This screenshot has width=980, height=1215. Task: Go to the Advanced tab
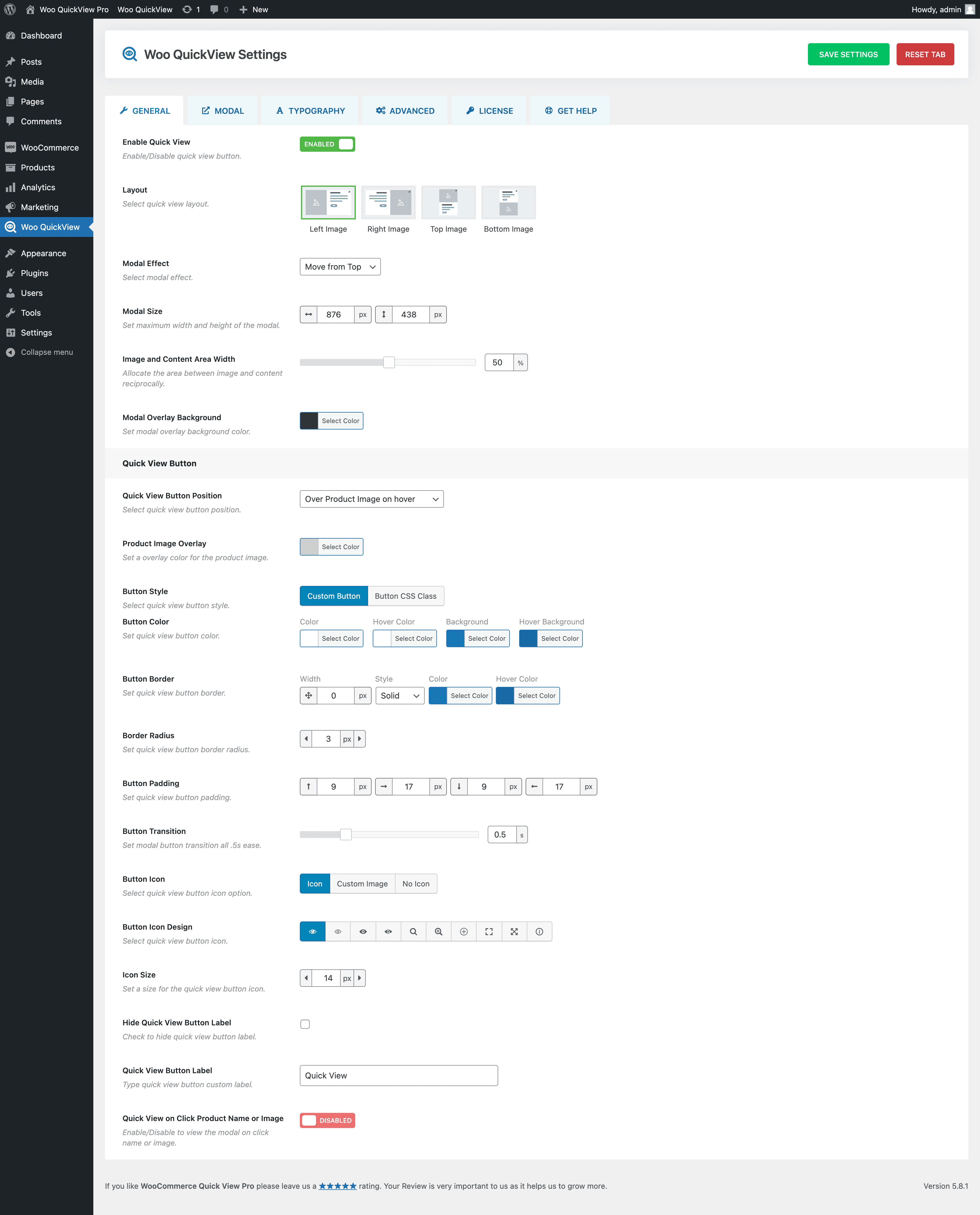click(405, 111)
